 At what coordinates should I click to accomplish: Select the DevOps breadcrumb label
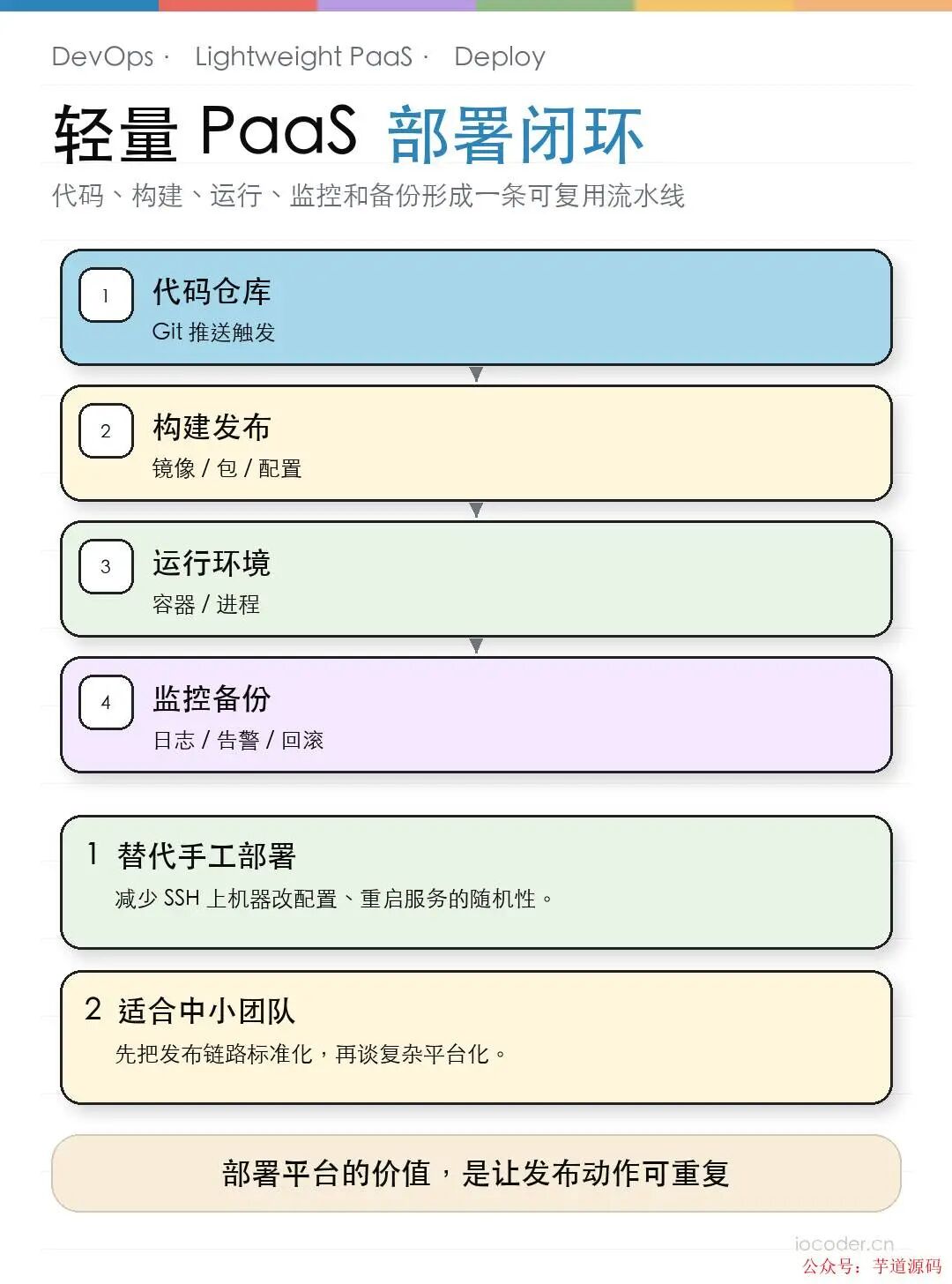point(103,57)
